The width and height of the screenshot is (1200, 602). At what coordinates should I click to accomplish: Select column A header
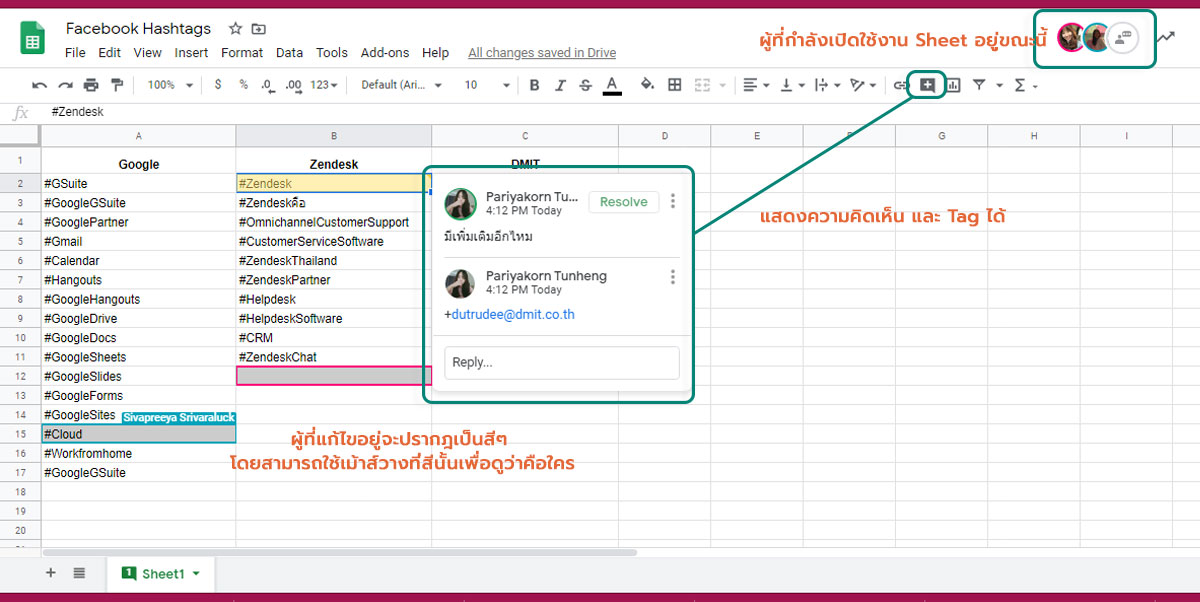point(139,135)
